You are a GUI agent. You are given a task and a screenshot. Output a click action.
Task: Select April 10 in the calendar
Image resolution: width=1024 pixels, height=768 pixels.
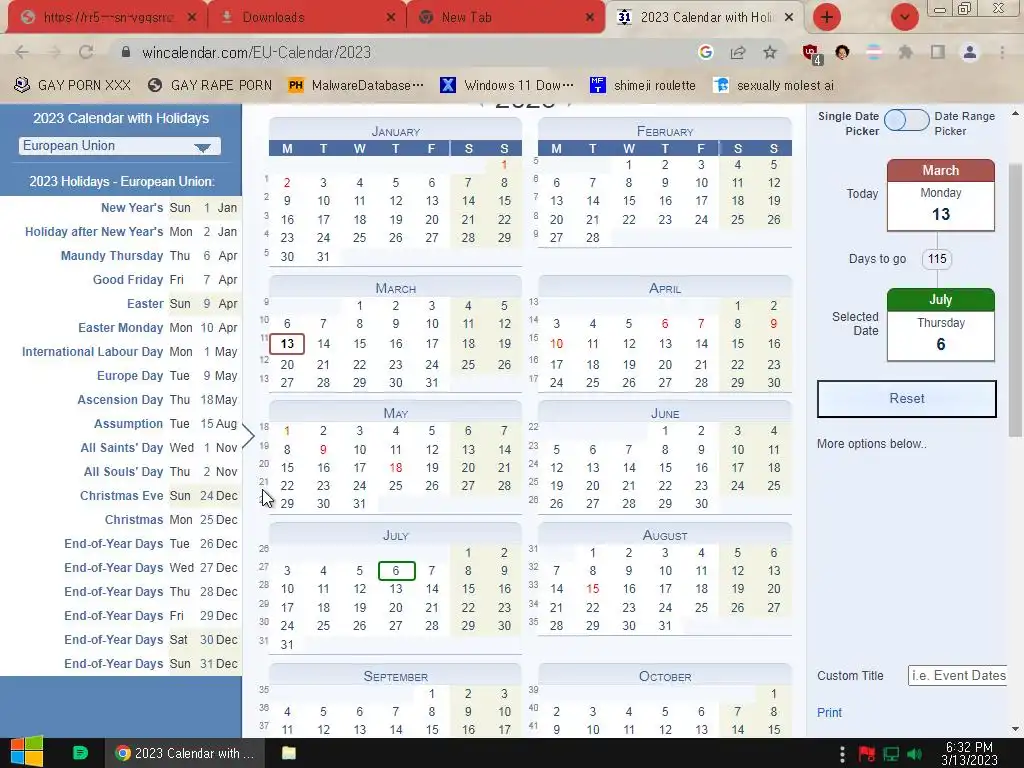tap(556, 344)
